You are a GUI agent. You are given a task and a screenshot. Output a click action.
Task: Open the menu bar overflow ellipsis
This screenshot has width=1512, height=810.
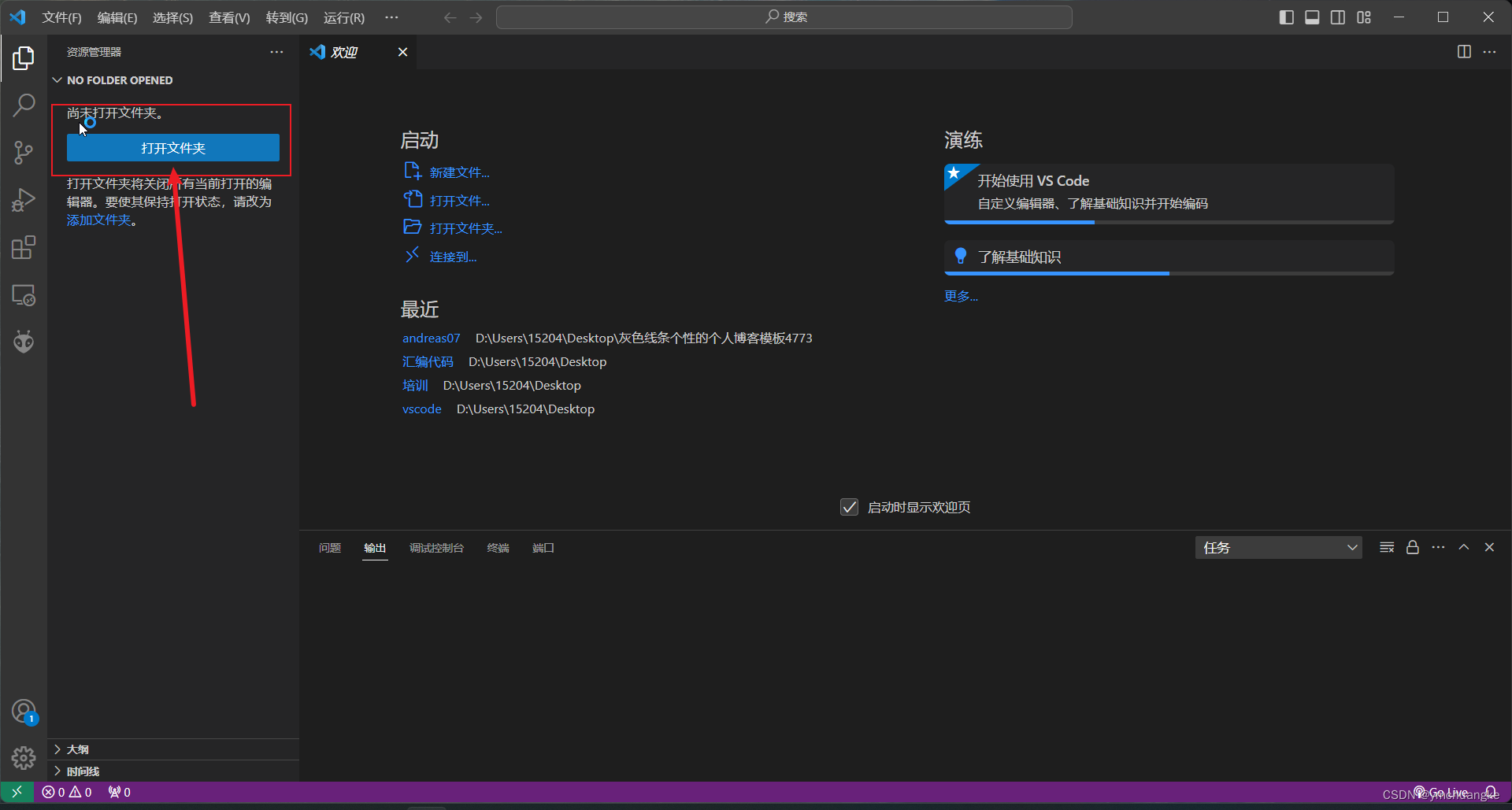coord(391,17)
